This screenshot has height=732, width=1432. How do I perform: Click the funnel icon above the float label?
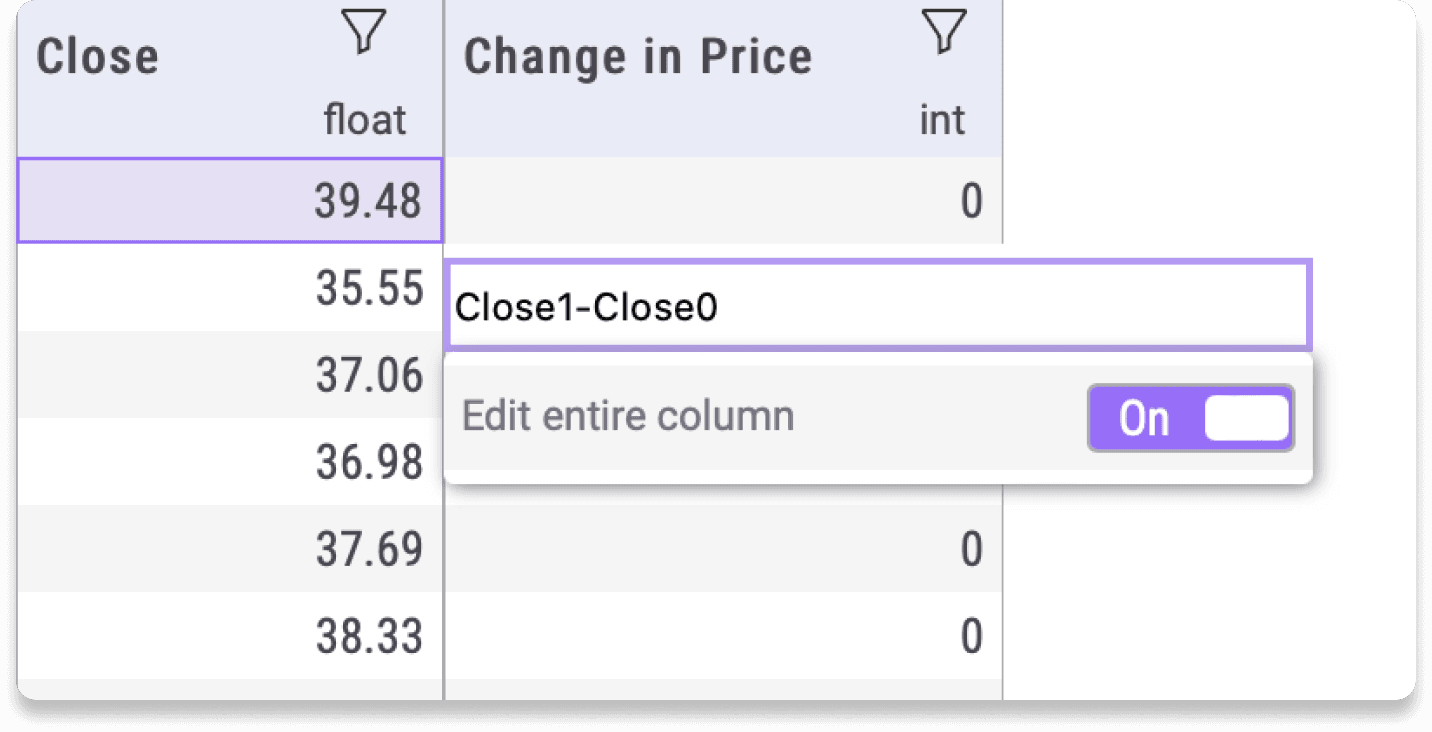(363, 32)
